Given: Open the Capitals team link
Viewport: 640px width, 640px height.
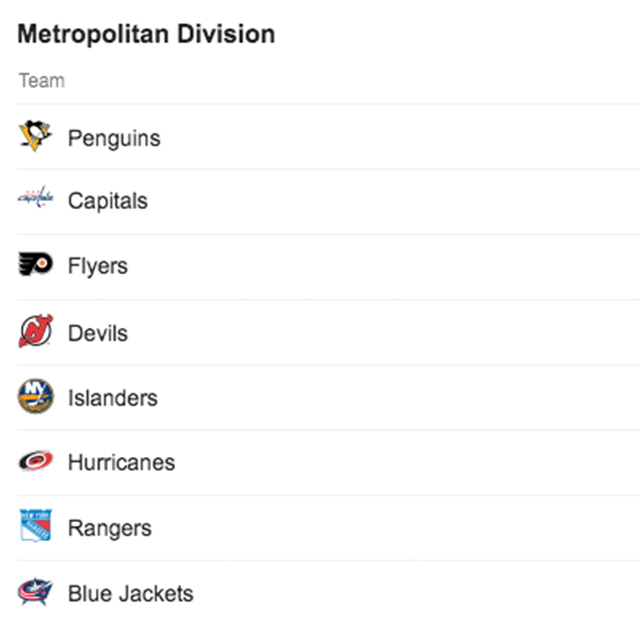Looking at the screenshot, I should click(x=107, y=201).
